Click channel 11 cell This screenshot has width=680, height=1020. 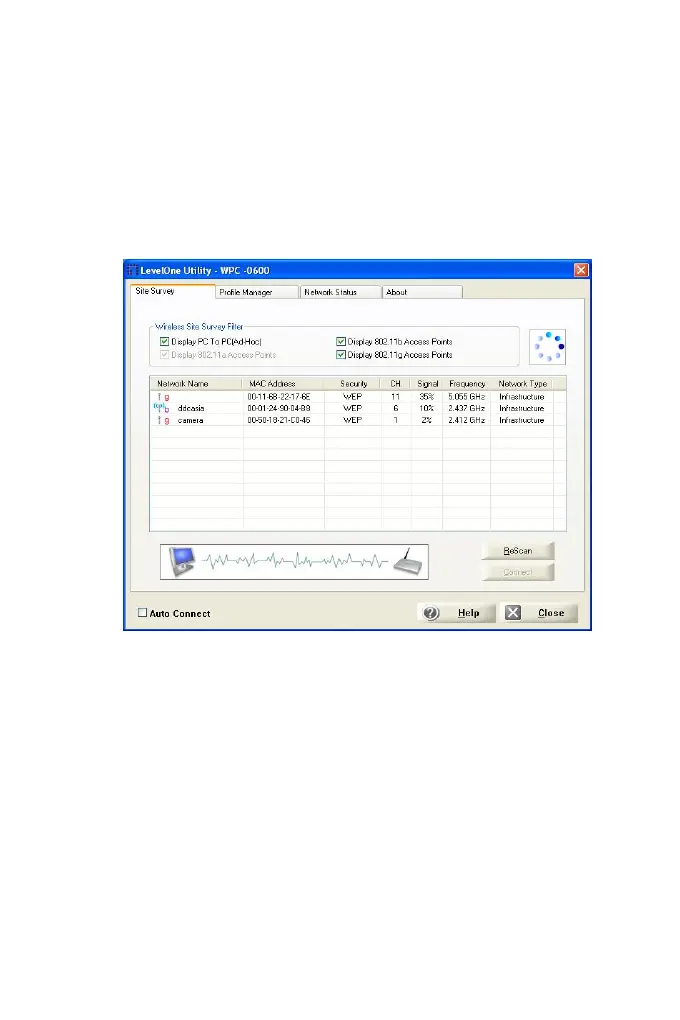(396, 397)
